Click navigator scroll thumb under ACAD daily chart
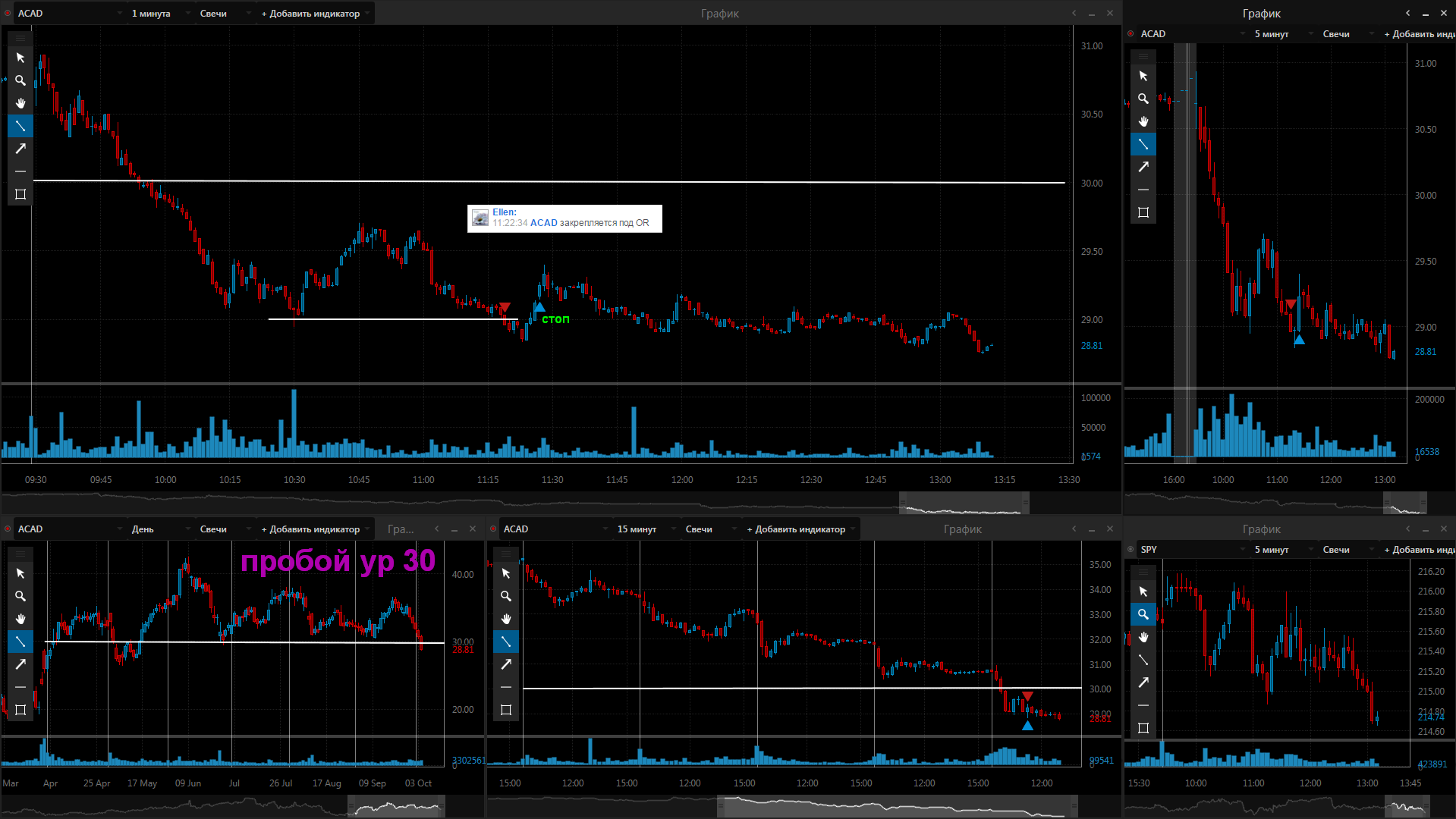This screenshot has width=1456, height=819. click(x=396, y=806)
